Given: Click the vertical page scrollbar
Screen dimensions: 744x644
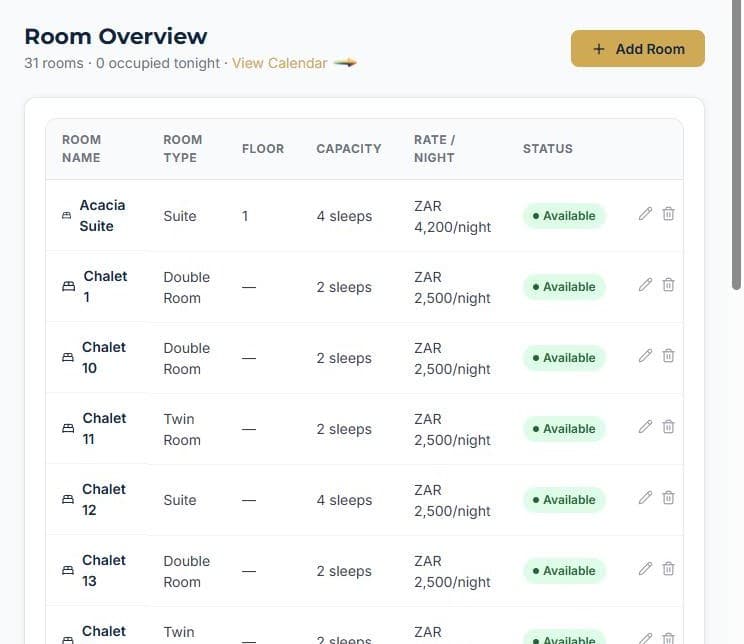Looking at the screenshot, I should 736,145.
